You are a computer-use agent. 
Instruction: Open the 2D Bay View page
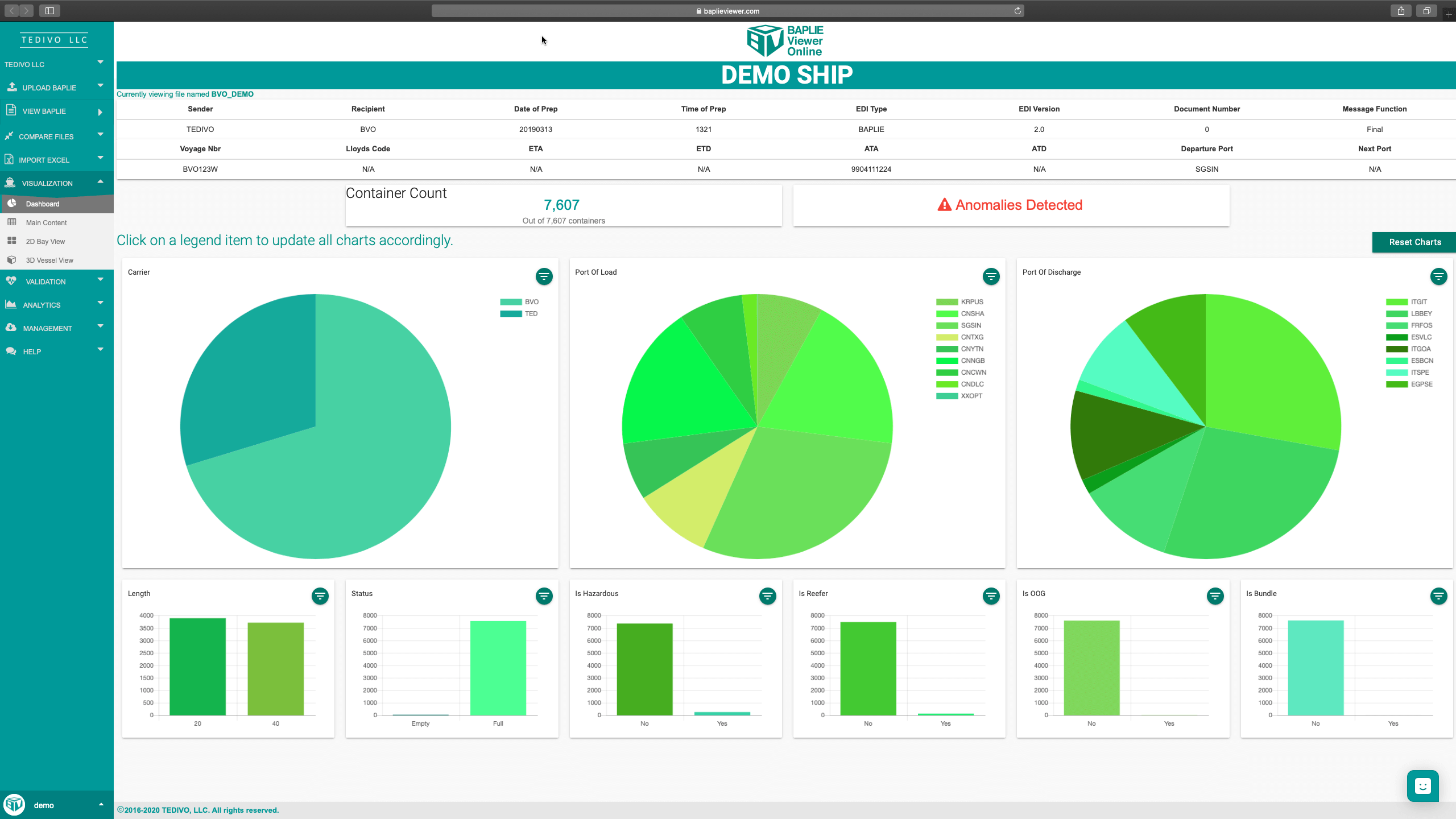(45, 241)
